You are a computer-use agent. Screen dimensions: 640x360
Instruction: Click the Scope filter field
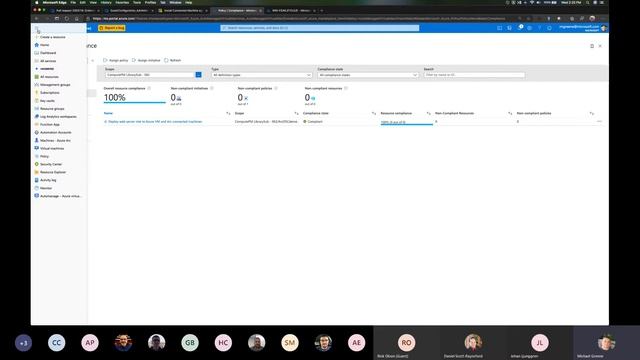coord(150,75)
